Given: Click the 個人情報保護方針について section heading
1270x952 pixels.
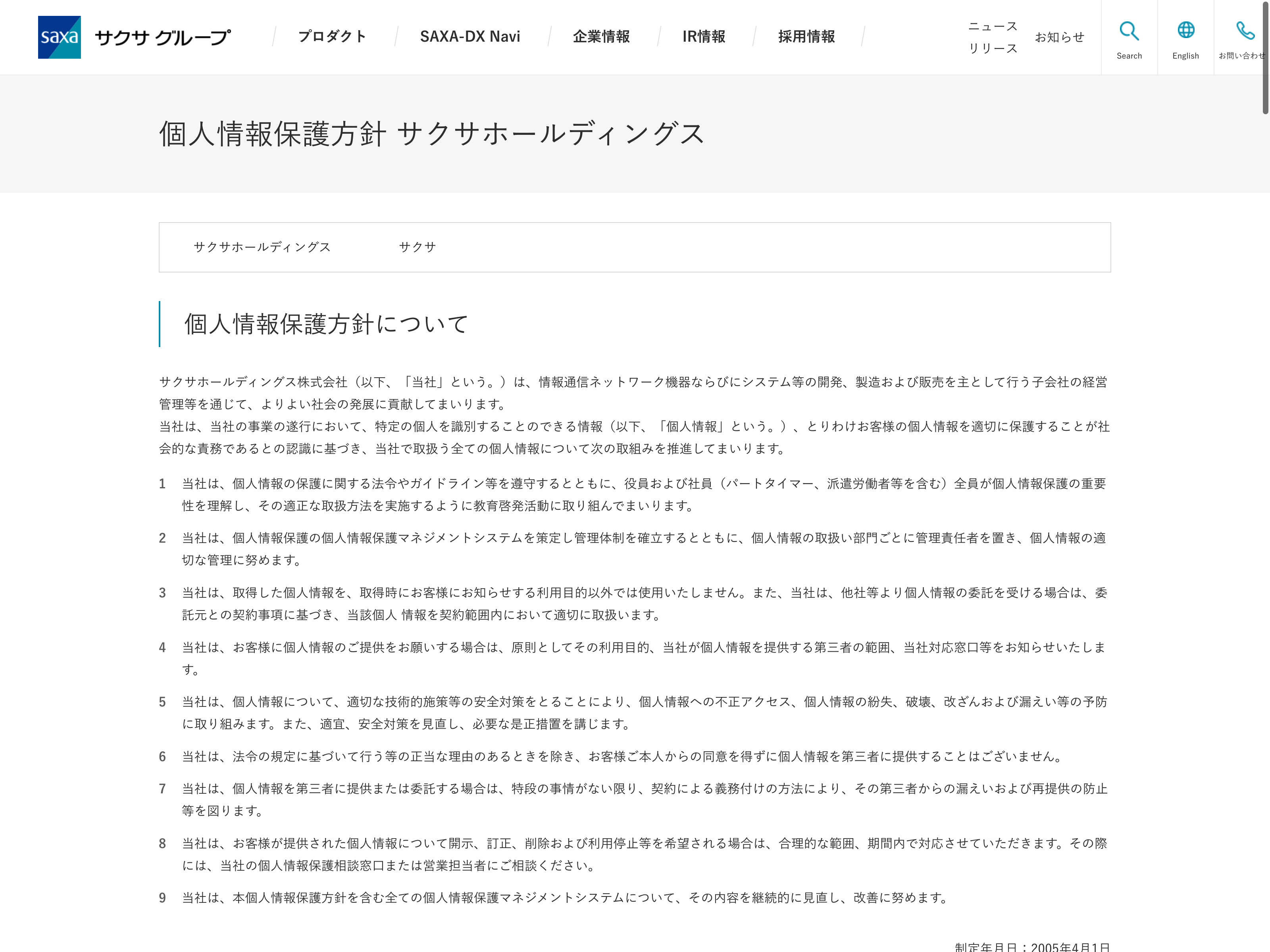Looking at the screenshot, I should (x=326, y=324).
